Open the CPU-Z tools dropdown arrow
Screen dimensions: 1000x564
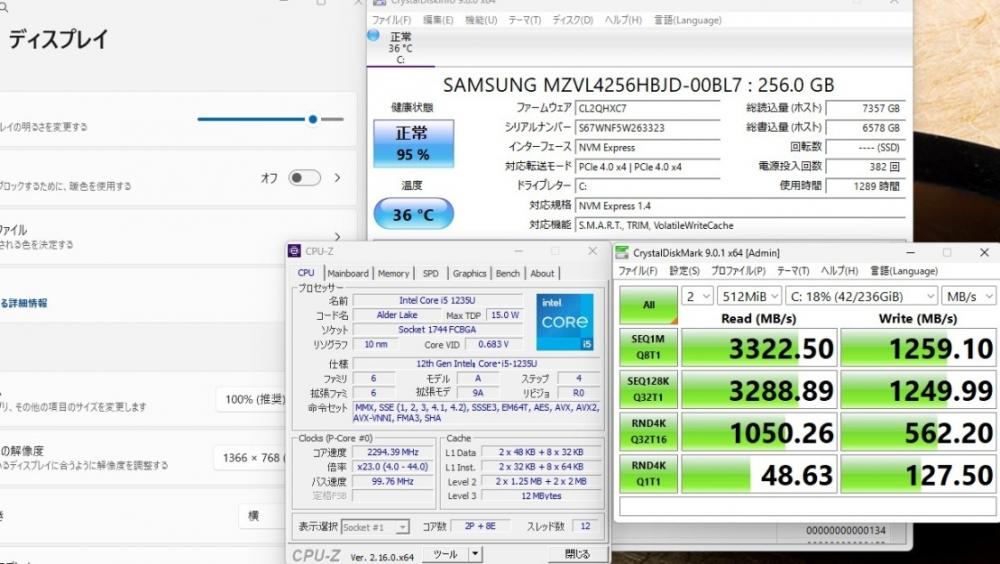[475, 554]
